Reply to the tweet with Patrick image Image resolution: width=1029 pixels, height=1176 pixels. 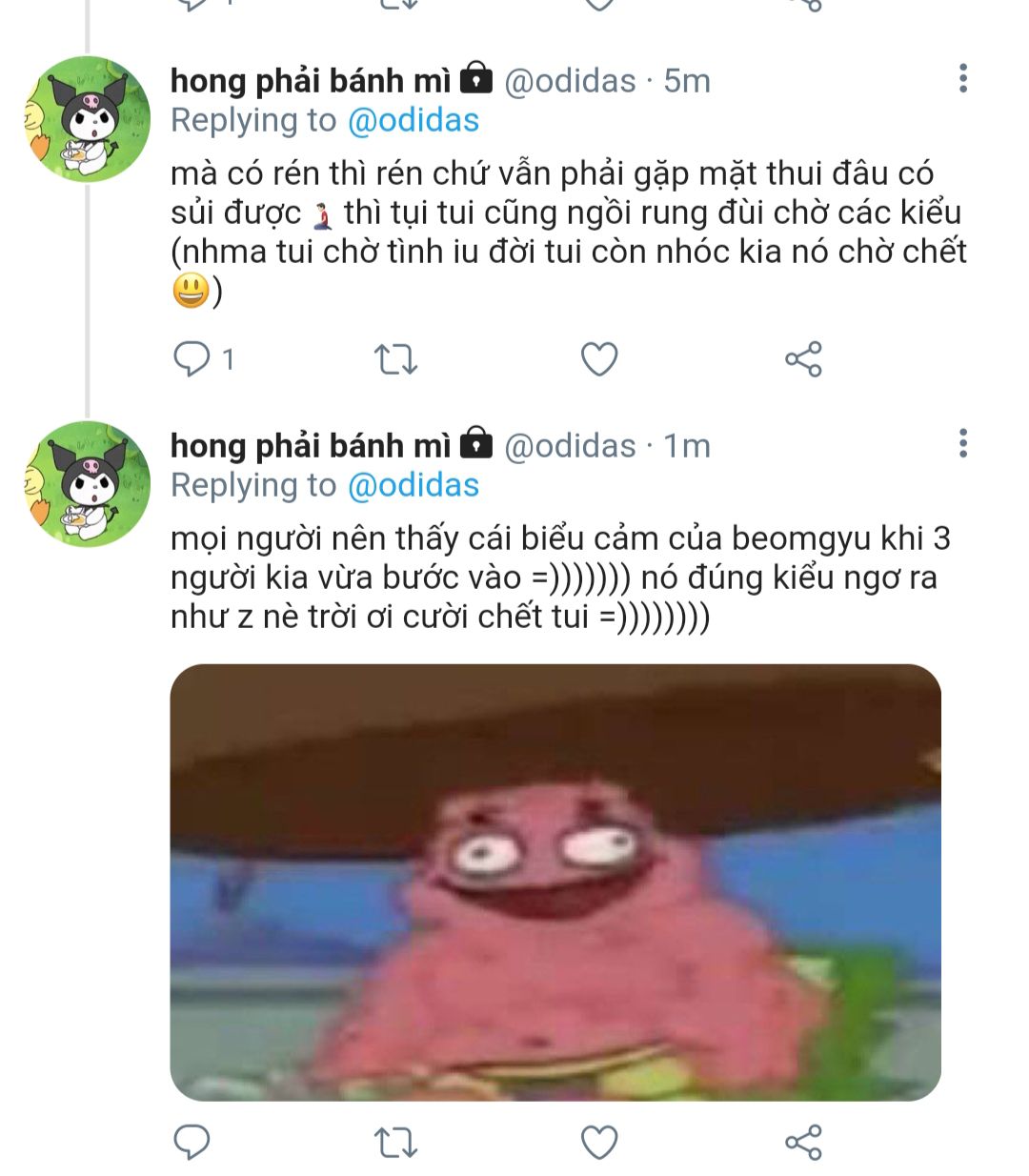[192, 1141]
